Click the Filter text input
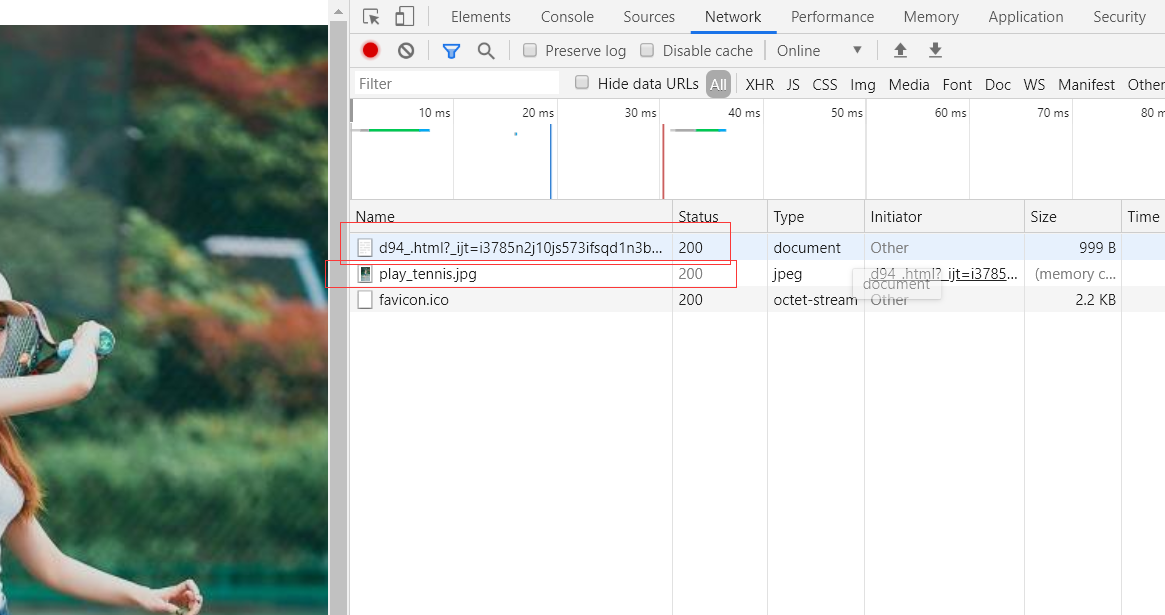Screen dimensions: 1165x615 [456, 83]
